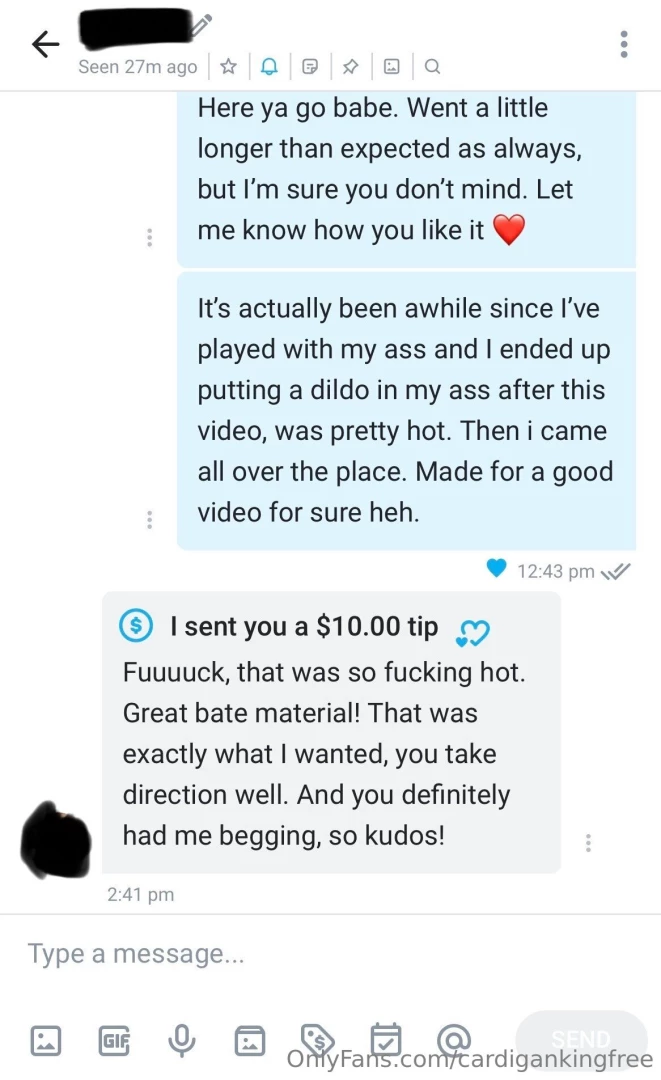Mention someone using the @ icon
Viewport: 661px width, 1080px height.
coord(454,1040)
